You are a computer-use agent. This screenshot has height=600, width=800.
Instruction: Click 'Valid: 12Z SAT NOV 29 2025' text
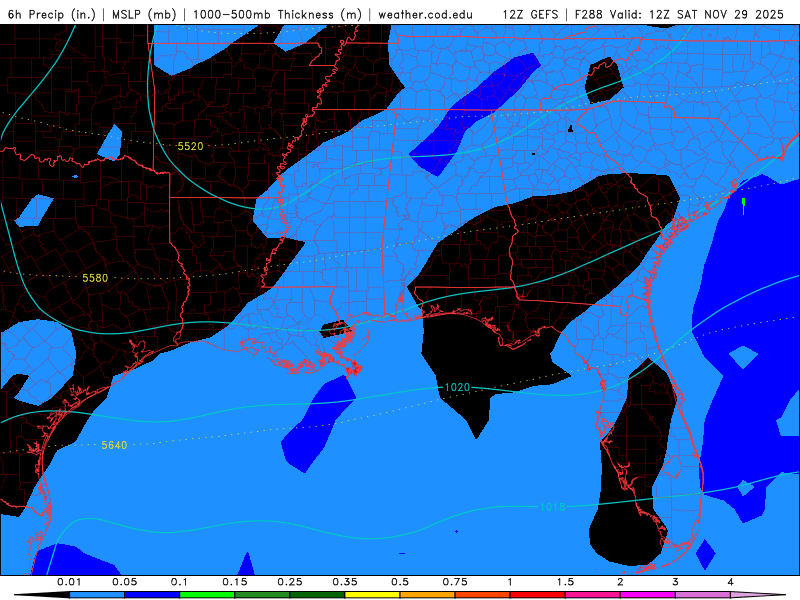pos(696,14)
